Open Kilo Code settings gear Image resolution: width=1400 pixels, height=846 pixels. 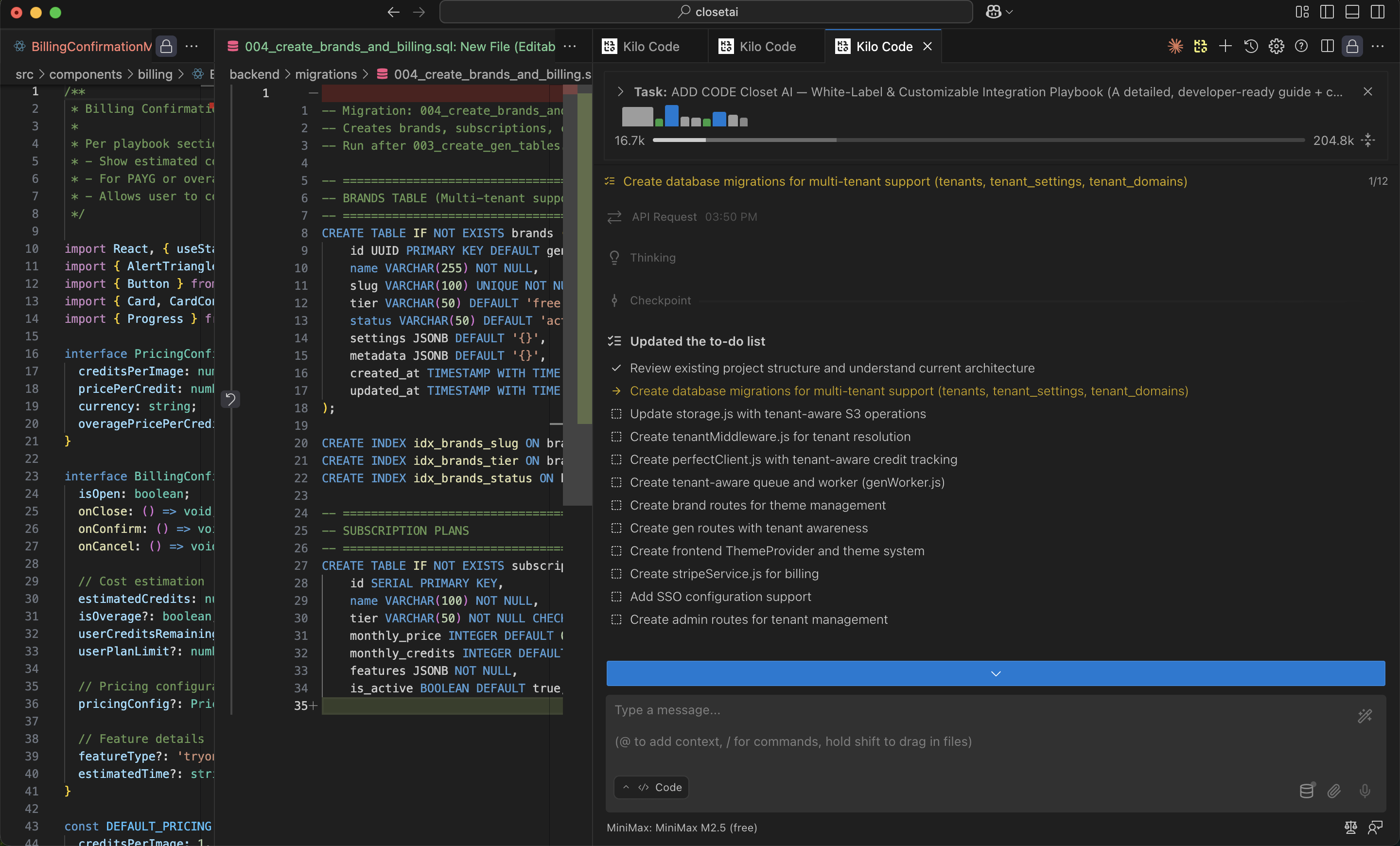click(x=1276, y=46)
